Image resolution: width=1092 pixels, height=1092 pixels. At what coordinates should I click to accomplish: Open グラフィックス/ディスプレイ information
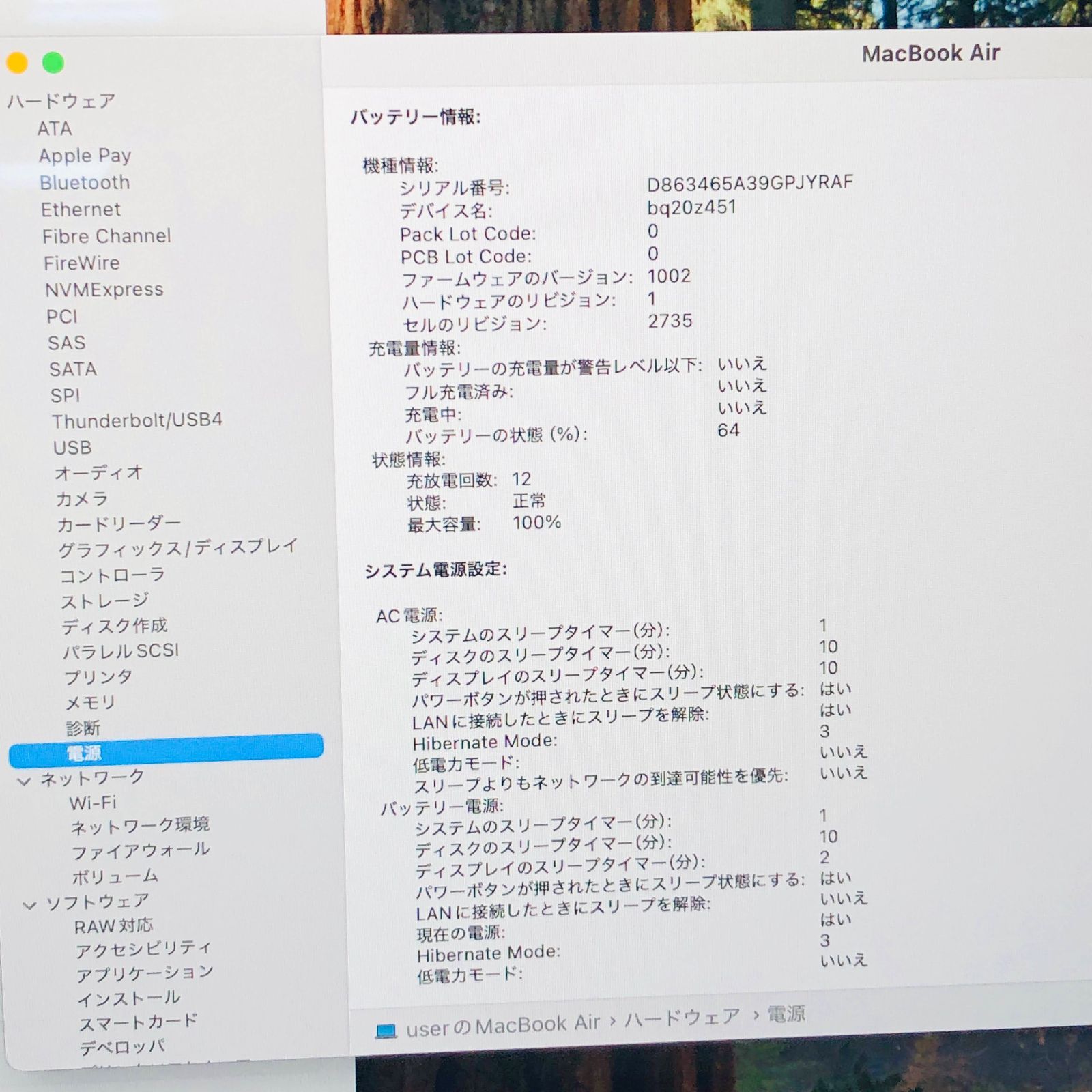click(x=178, y=547)
